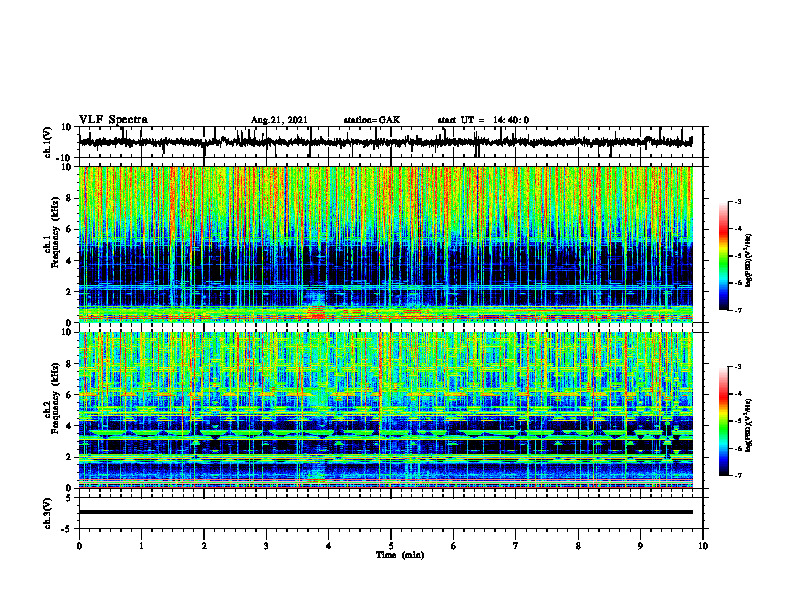The image size is (792, 612).
Task: Click the upper color bar for ch.1
Action: click(724, 256)
